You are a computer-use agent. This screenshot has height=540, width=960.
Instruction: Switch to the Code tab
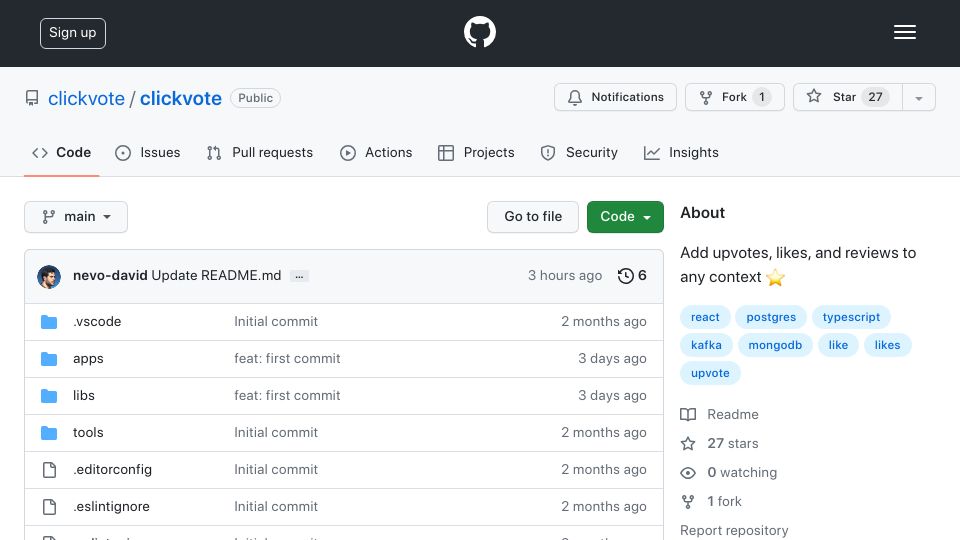[x=62, y=152]
